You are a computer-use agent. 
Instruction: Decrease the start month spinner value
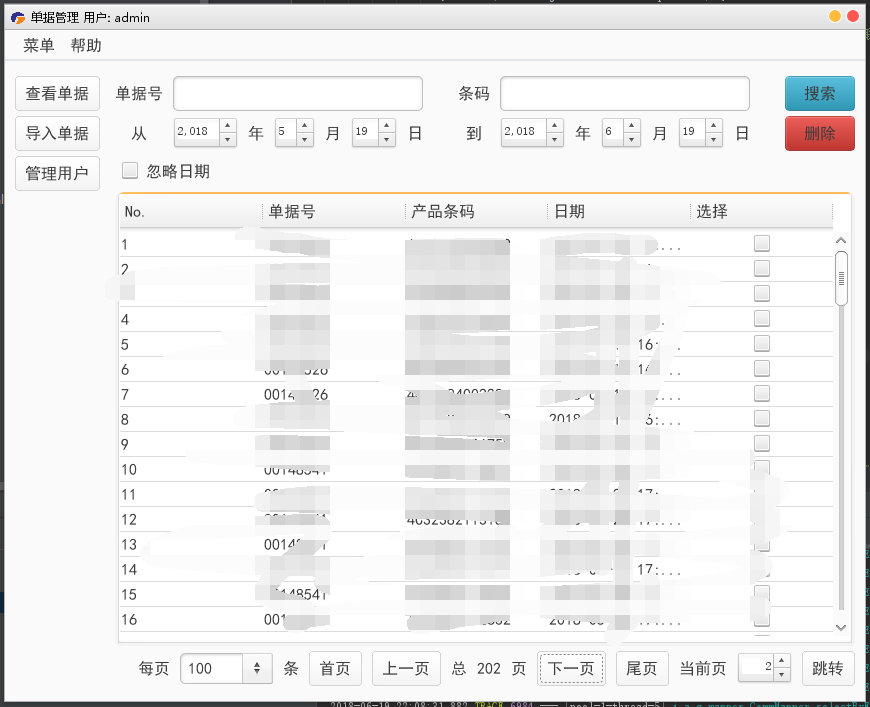click(x=305, y=139)
